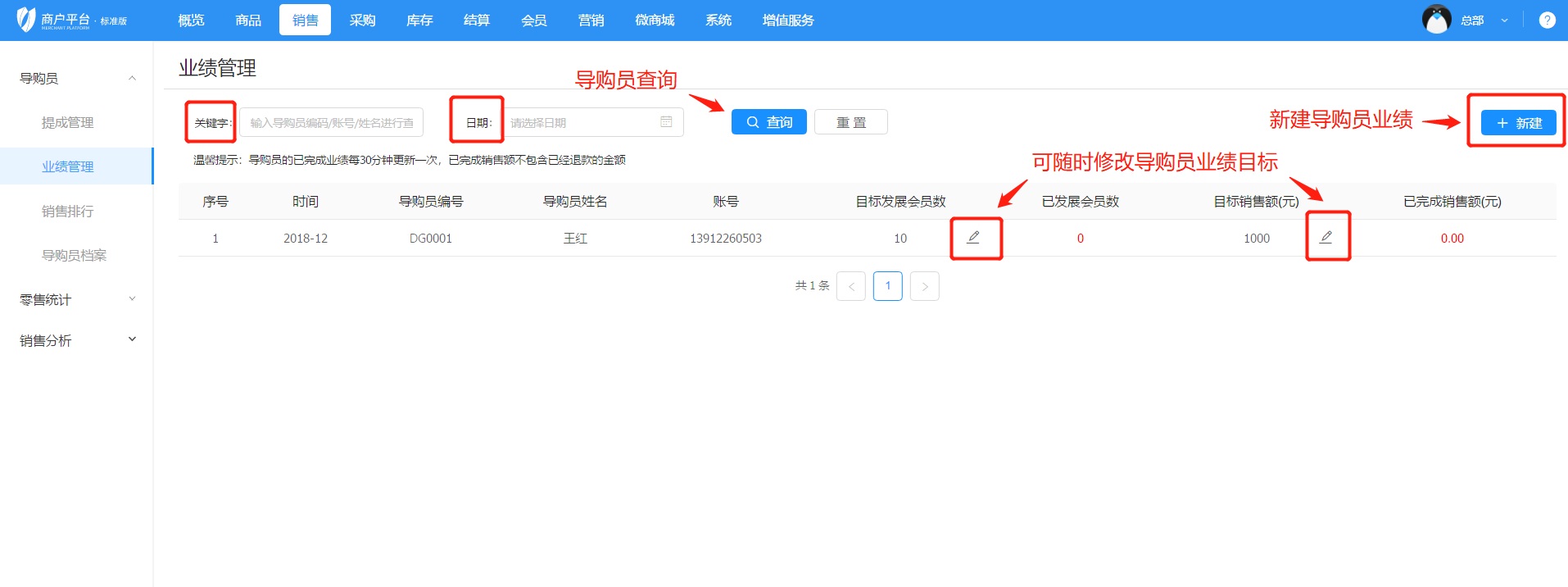This screenshot has height=587, width=1568.
Task: Open 提成管理 in the sidebar
Action: (68, 123)
